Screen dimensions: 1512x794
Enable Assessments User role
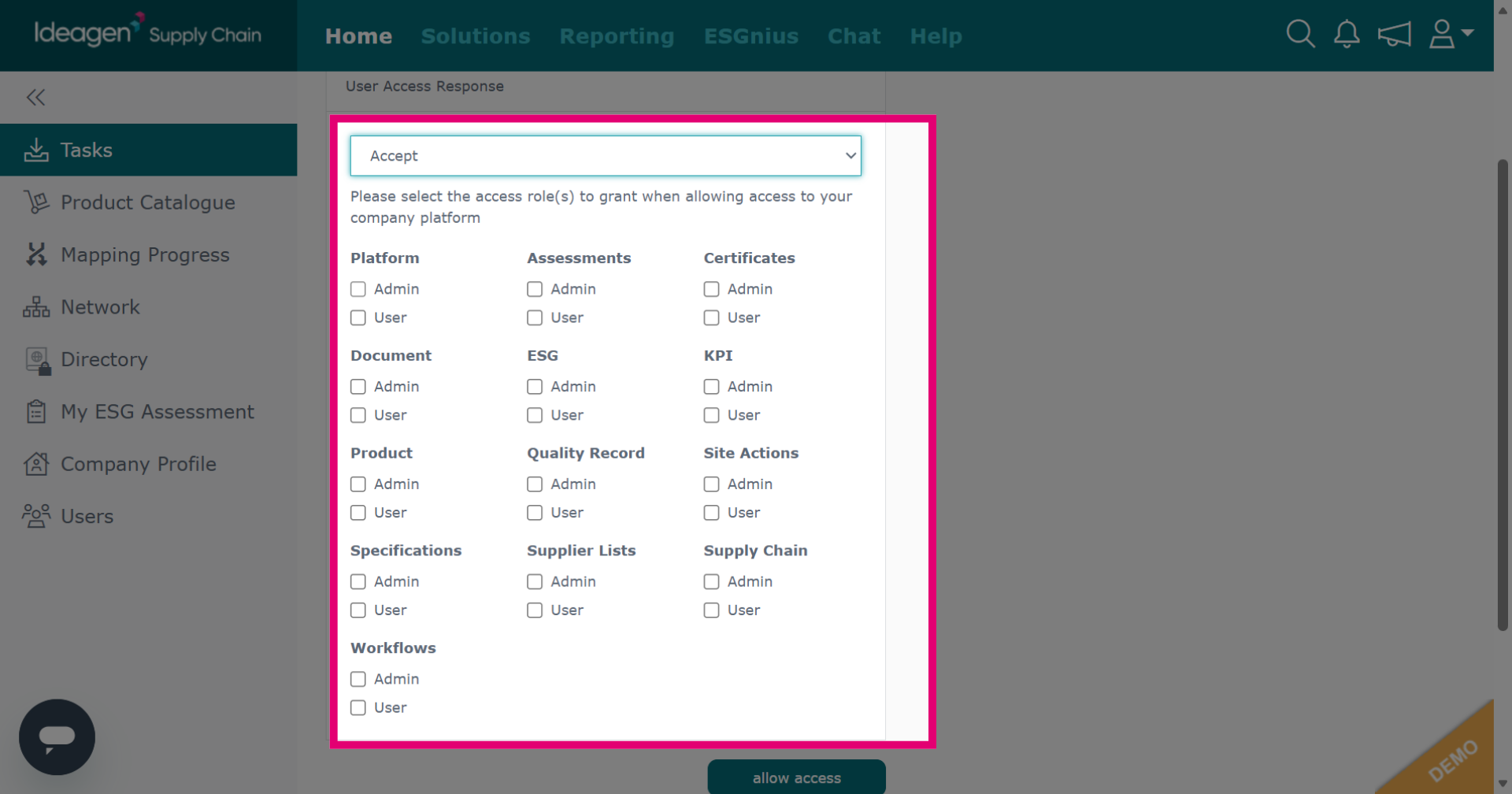535,317
